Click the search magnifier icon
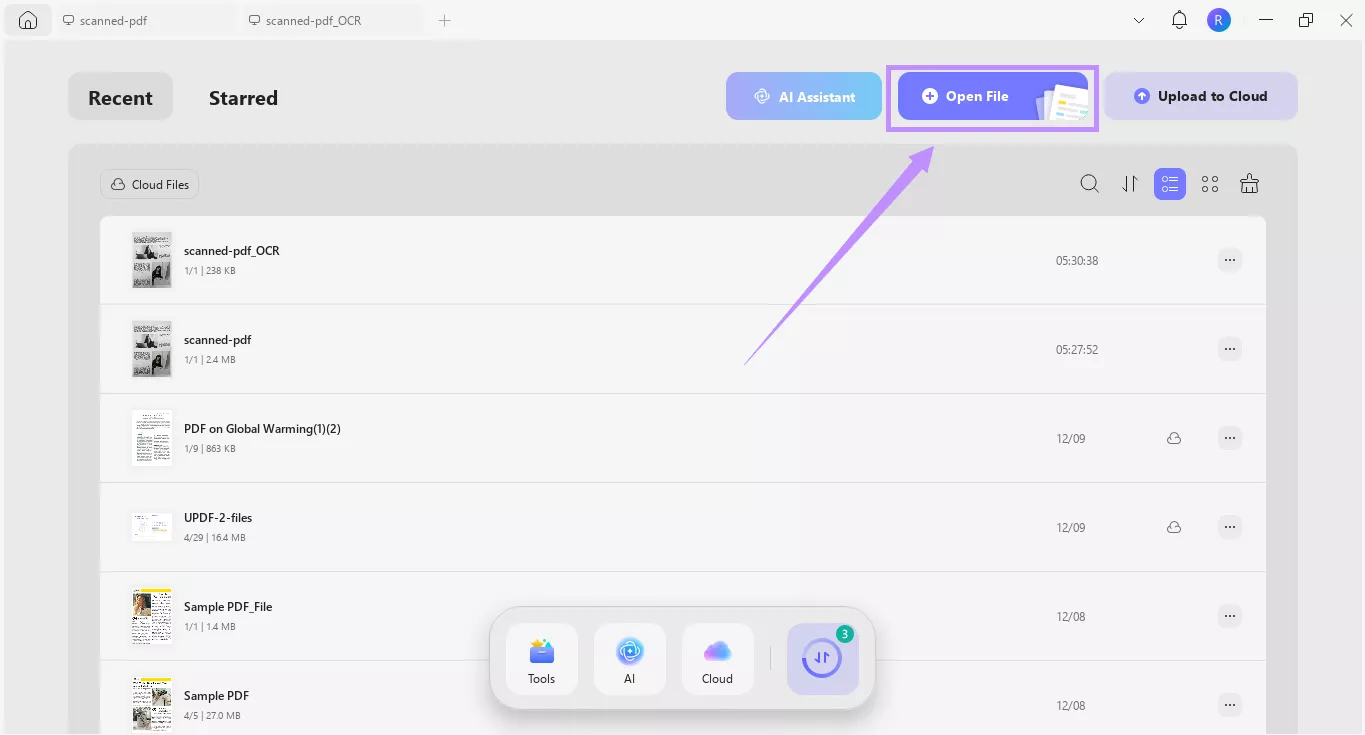 pos(1090,184)
